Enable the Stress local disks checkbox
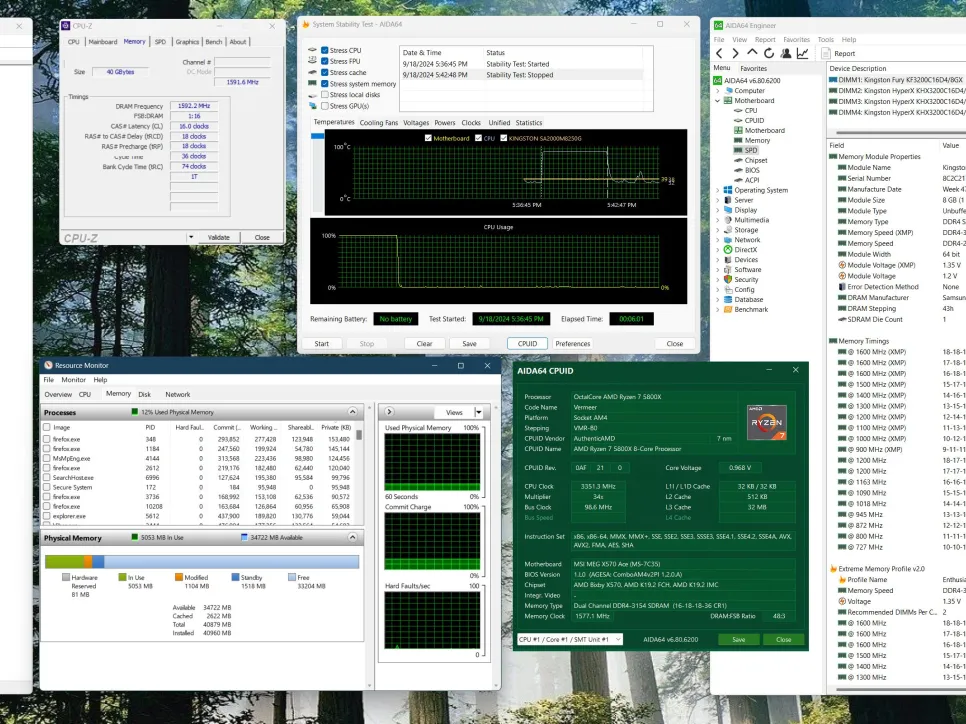The image size is (966, 724). click(325, 95)
